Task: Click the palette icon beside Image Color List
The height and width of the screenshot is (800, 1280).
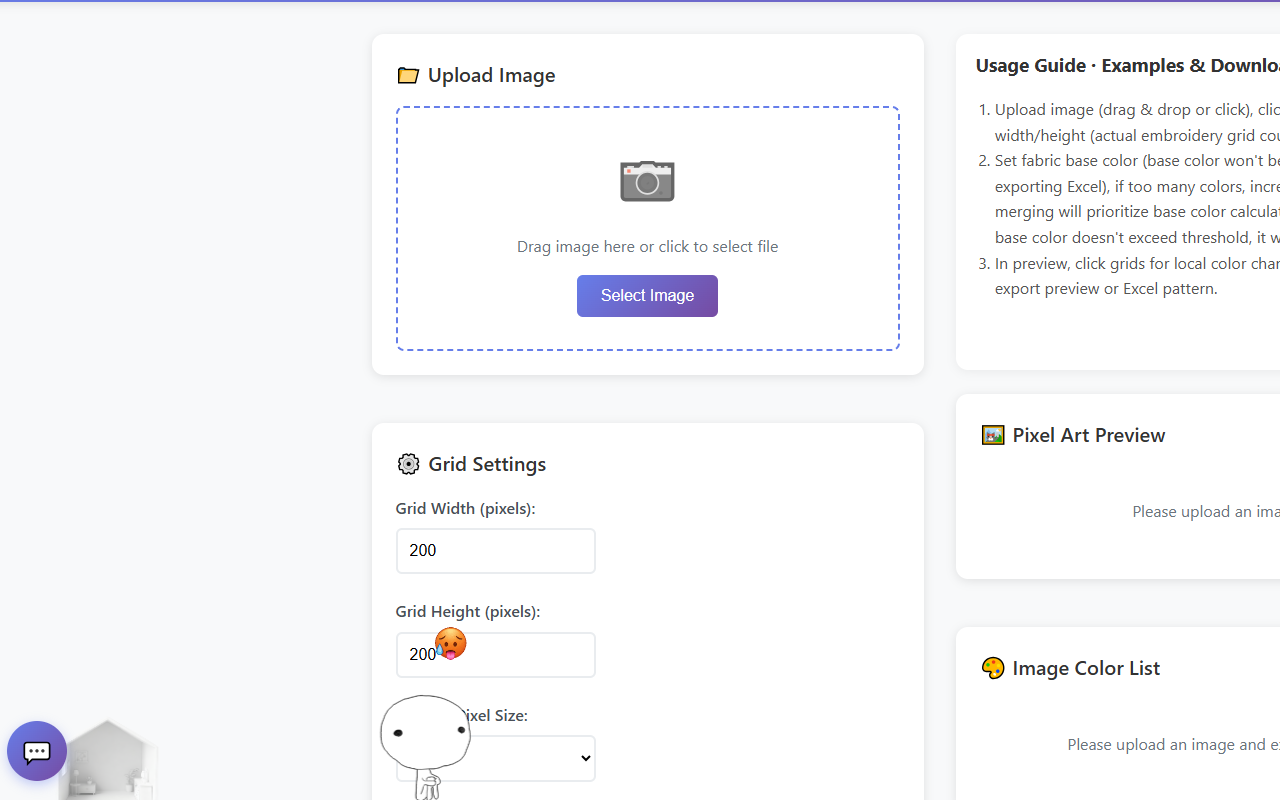Action: tap(993, 668)
